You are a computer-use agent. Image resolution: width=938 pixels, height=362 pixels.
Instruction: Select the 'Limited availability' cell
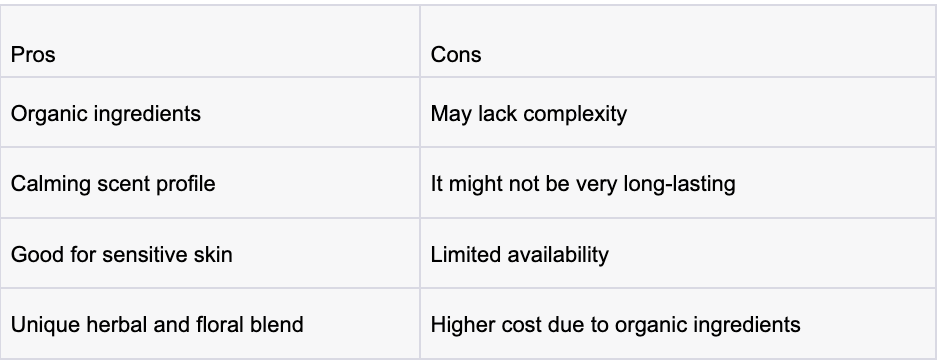pyautogui.click(x=678, y=254)
